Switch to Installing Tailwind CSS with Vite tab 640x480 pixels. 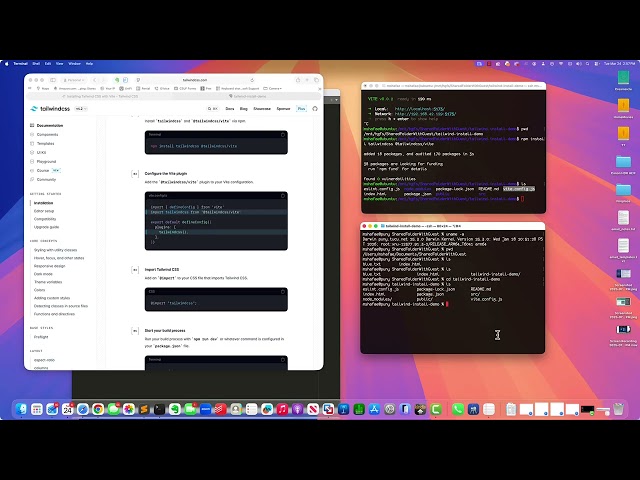100,96
